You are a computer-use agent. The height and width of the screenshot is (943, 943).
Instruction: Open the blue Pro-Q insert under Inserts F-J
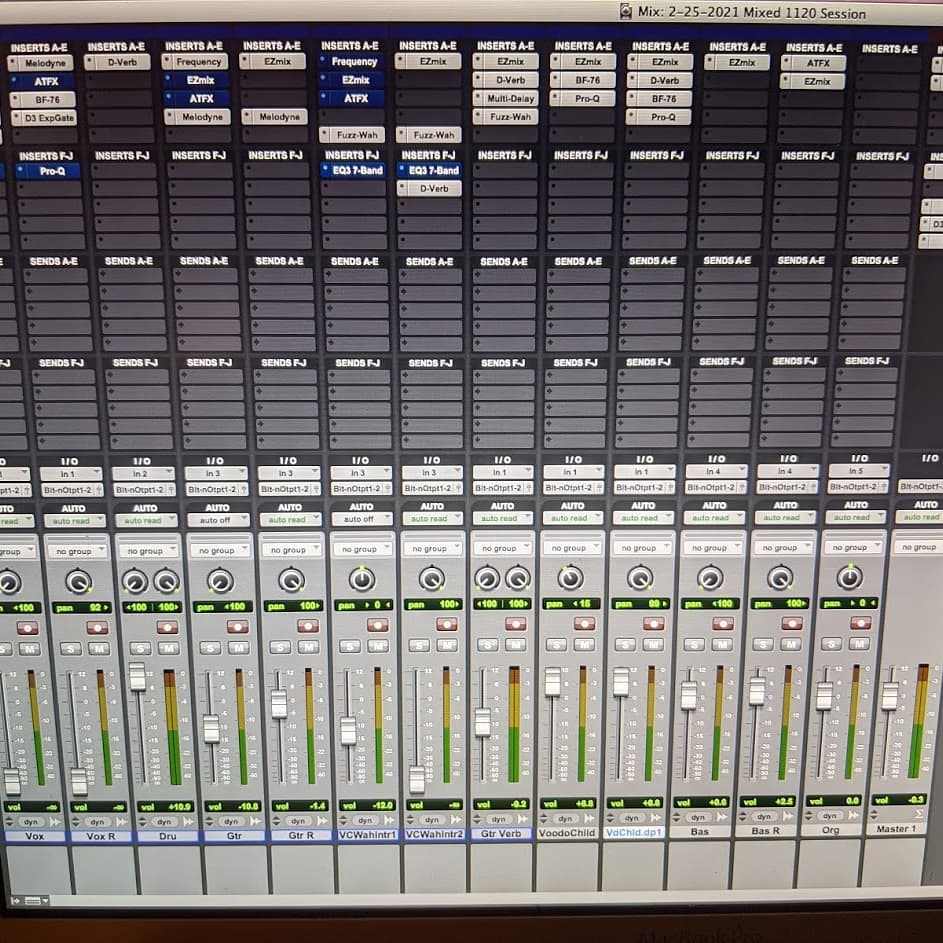(52, 171)
